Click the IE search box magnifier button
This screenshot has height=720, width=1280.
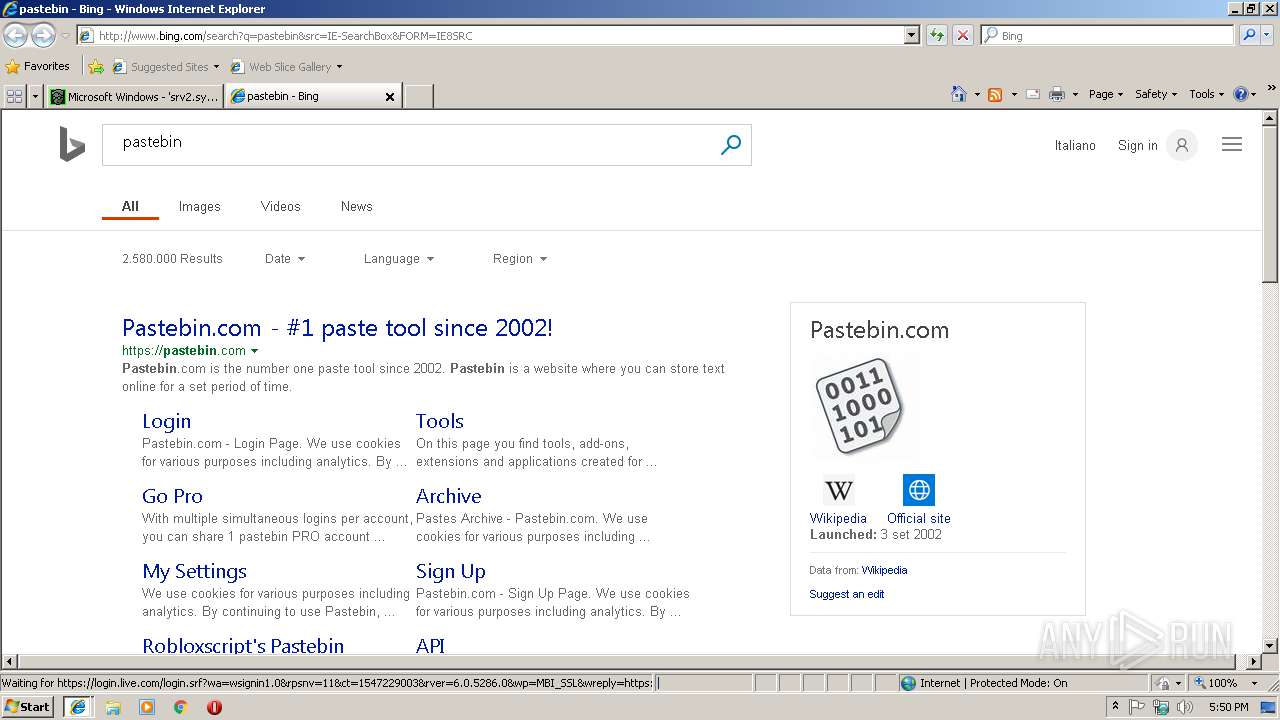point(1249,35)
